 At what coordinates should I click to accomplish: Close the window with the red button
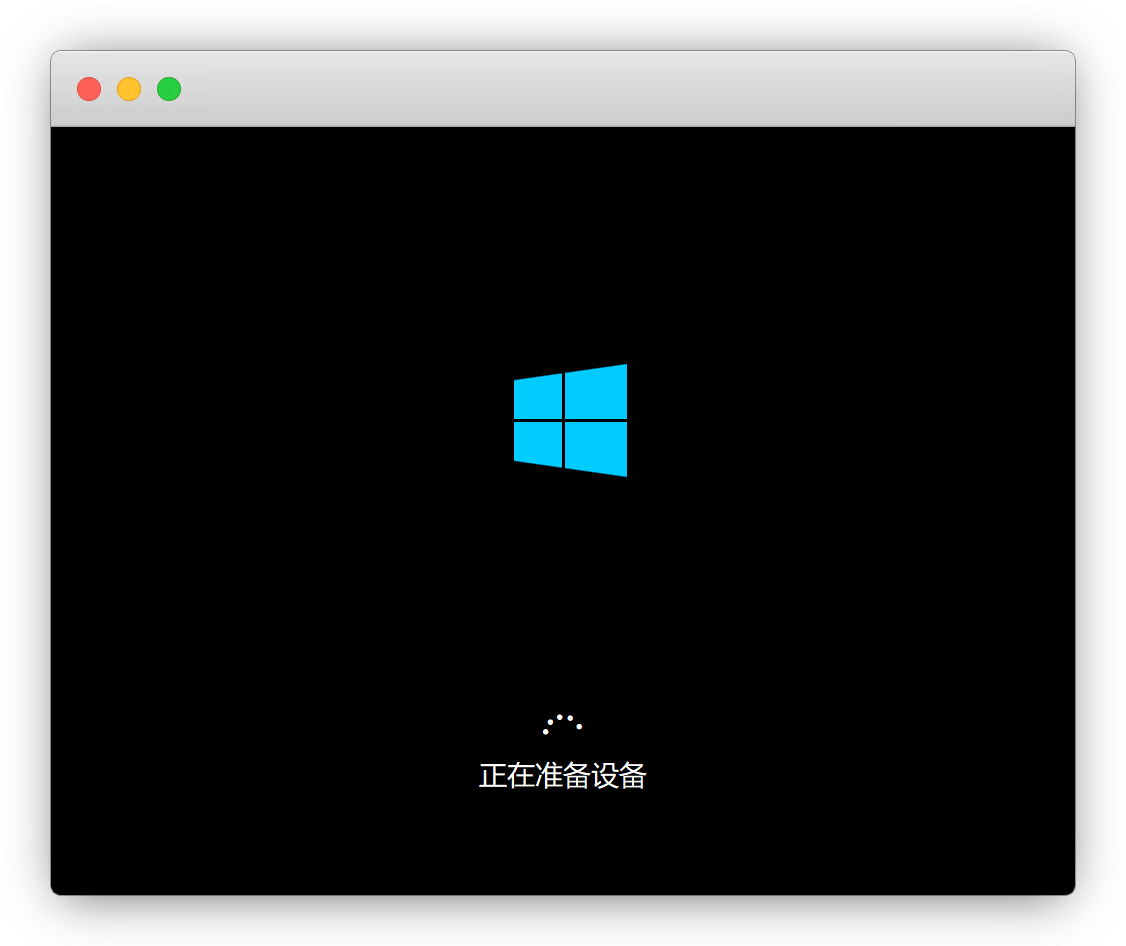click(x=89, y=89)
